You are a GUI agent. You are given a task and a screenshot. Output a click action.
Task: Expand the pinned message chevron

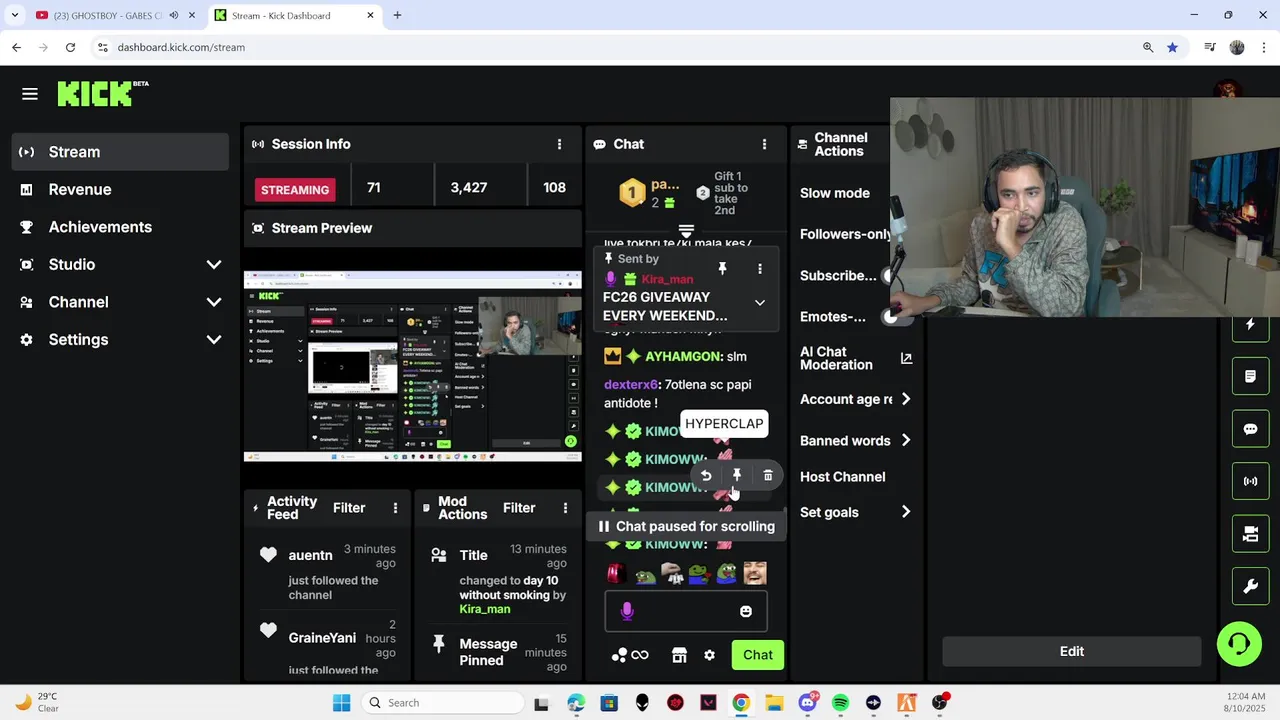pos(760,303)
